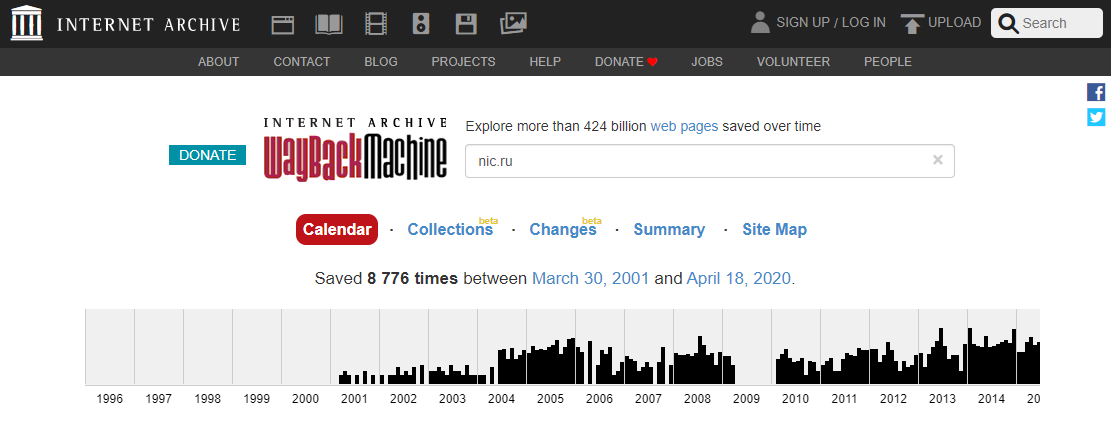Screen dimensions: 1111x425
Task: Open the PROJECTS menu item
Action: point(463,62)
